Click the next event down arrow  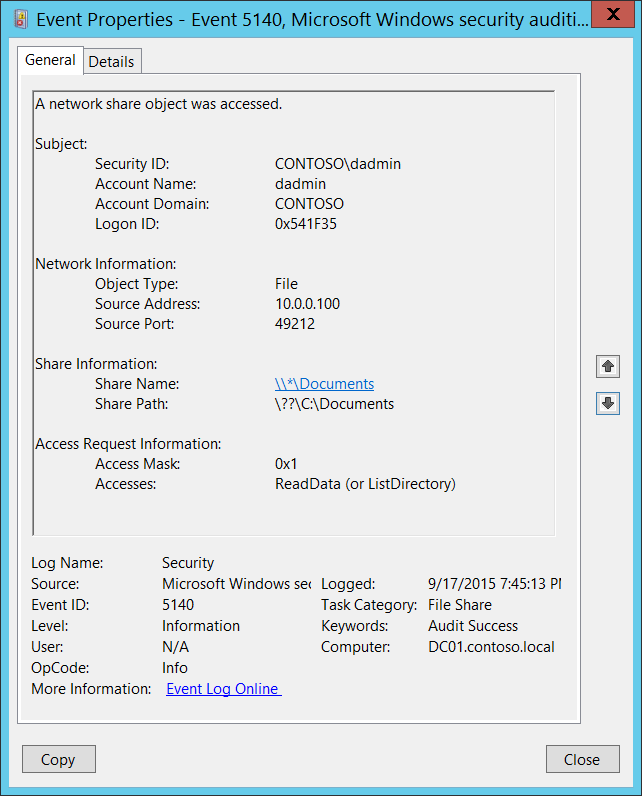click(x=607, y=404)
